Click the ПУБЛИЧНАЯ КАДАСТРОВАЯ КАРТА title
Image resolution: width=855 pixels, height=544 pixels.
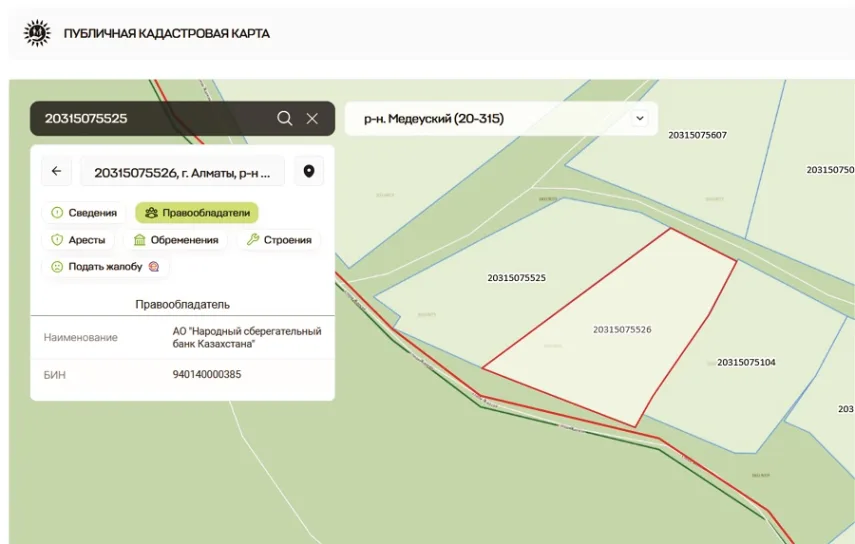click(166, 34)
